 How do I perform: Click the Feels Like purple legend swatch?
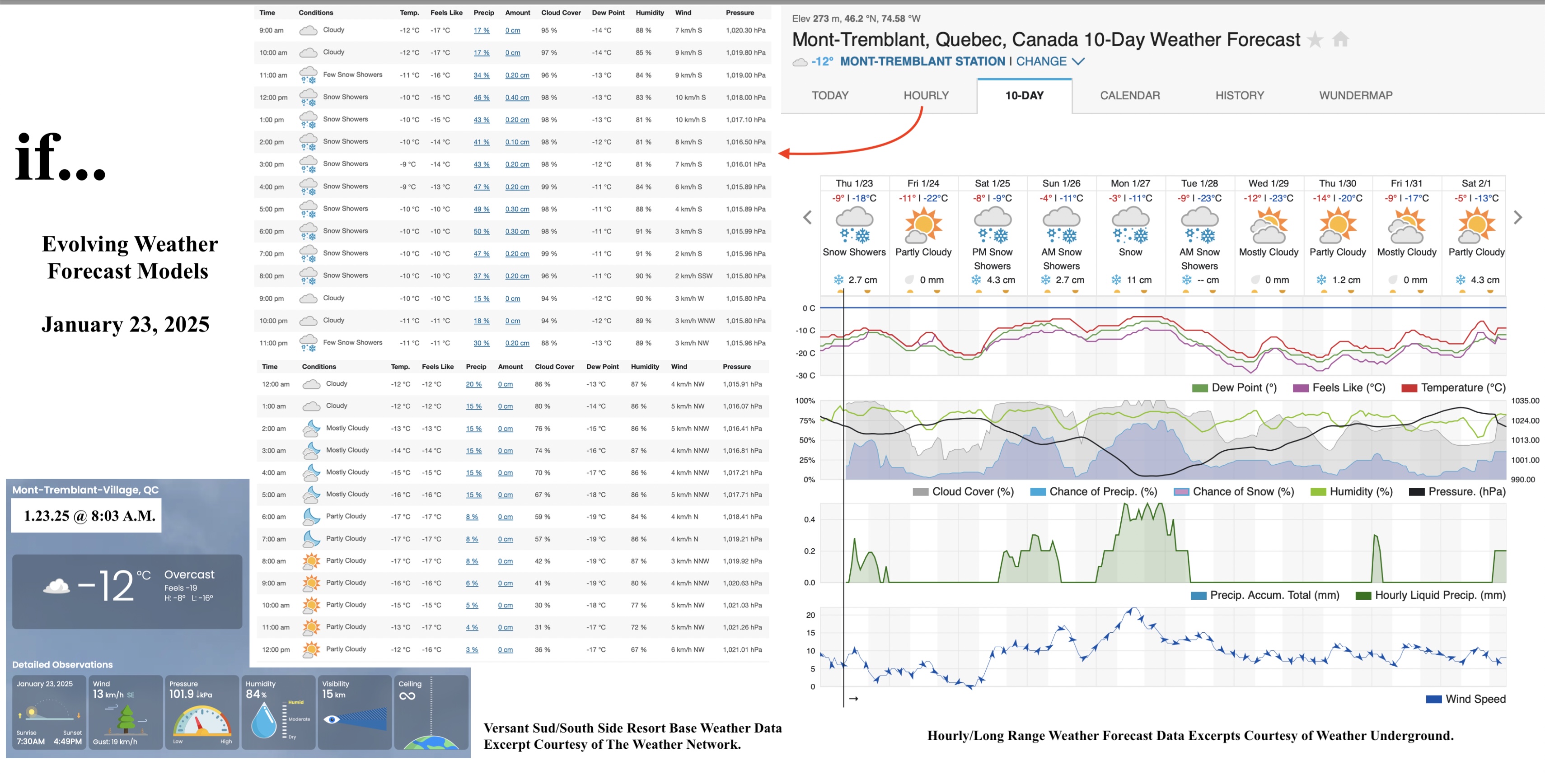(x=1300, y=388)
